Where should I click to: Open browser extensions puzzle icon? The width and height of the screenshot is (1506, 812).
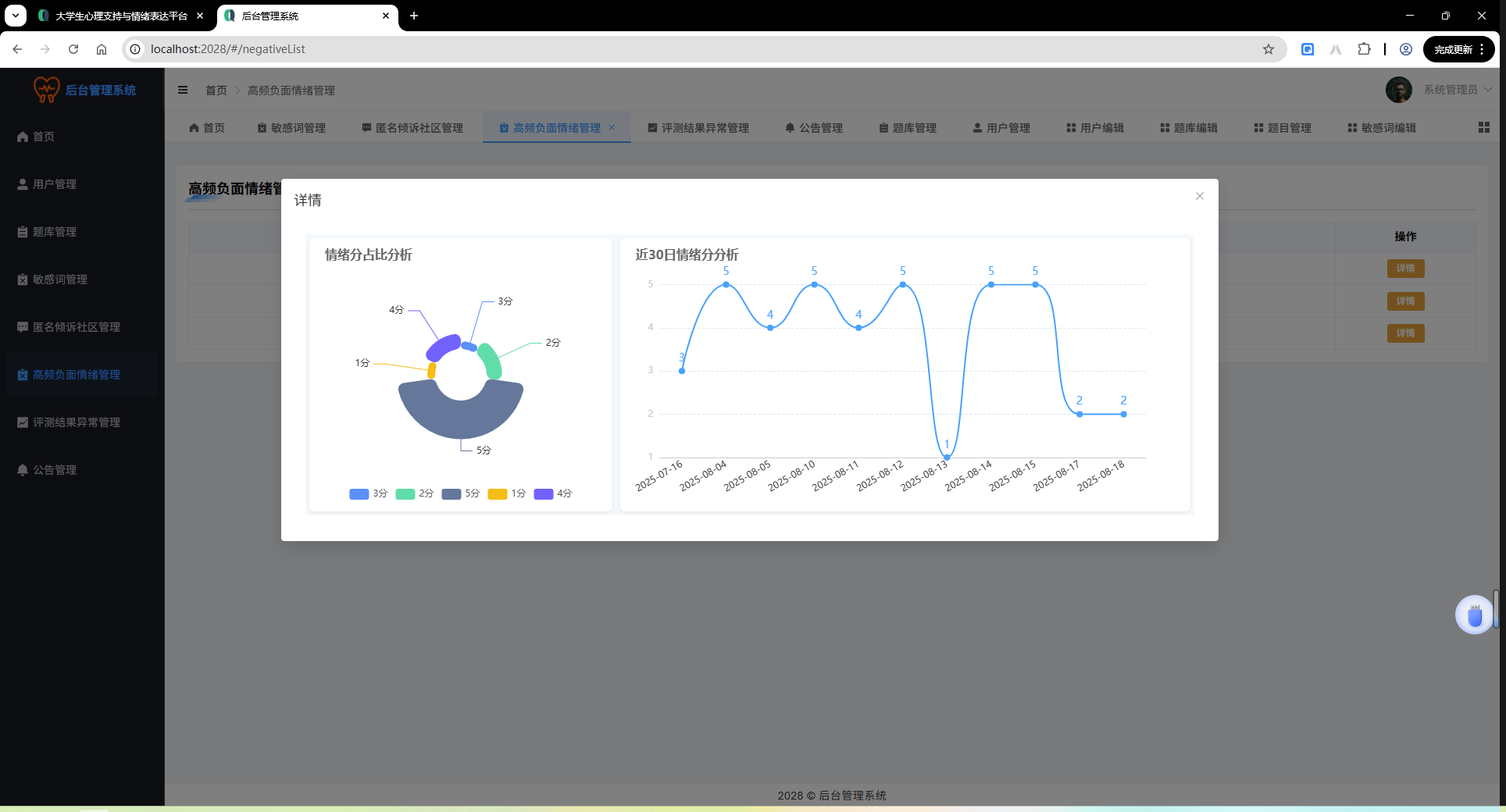pos(1364,49)
